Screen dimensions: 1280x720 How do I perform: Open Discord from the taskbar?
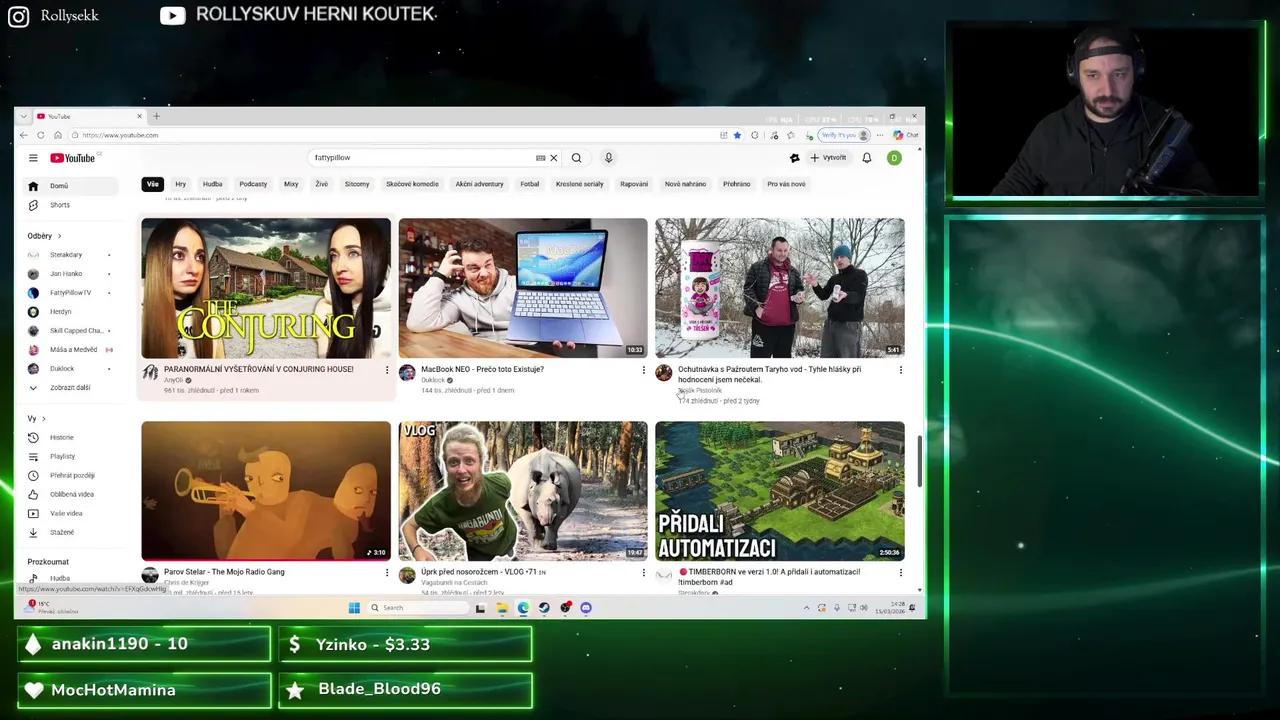[586, 608]
